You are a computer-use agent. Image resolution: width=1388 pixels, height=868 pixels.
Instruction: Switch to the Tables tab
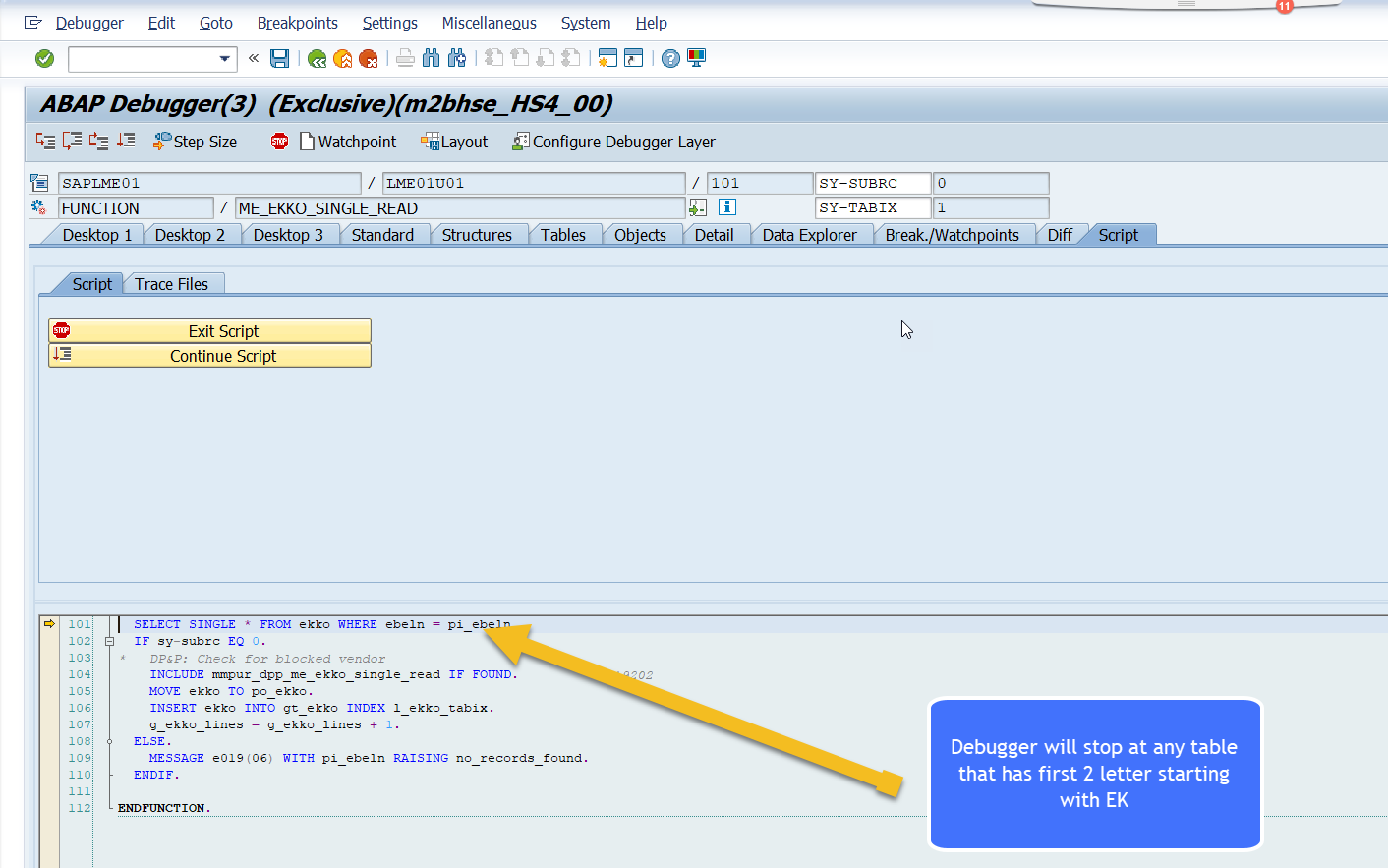click(x=563, y=235)
